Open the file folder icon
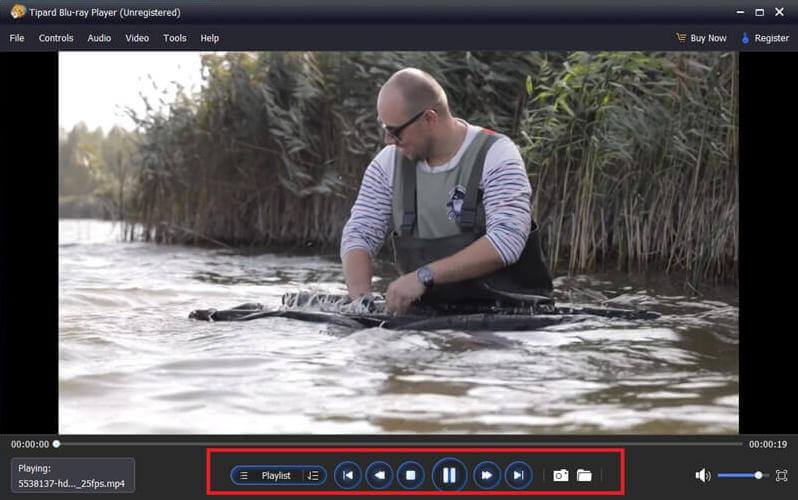Image resolution: width=798 pixels, height=500 pixels. pos(584,475)
